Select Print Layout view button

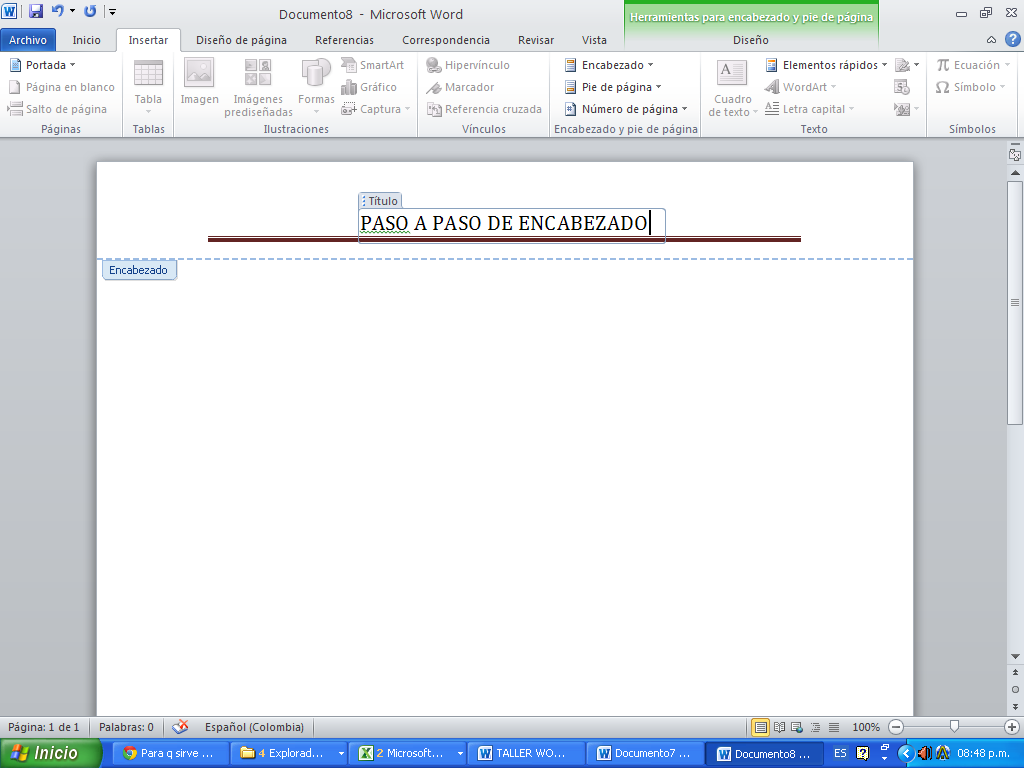coord(760,727)
